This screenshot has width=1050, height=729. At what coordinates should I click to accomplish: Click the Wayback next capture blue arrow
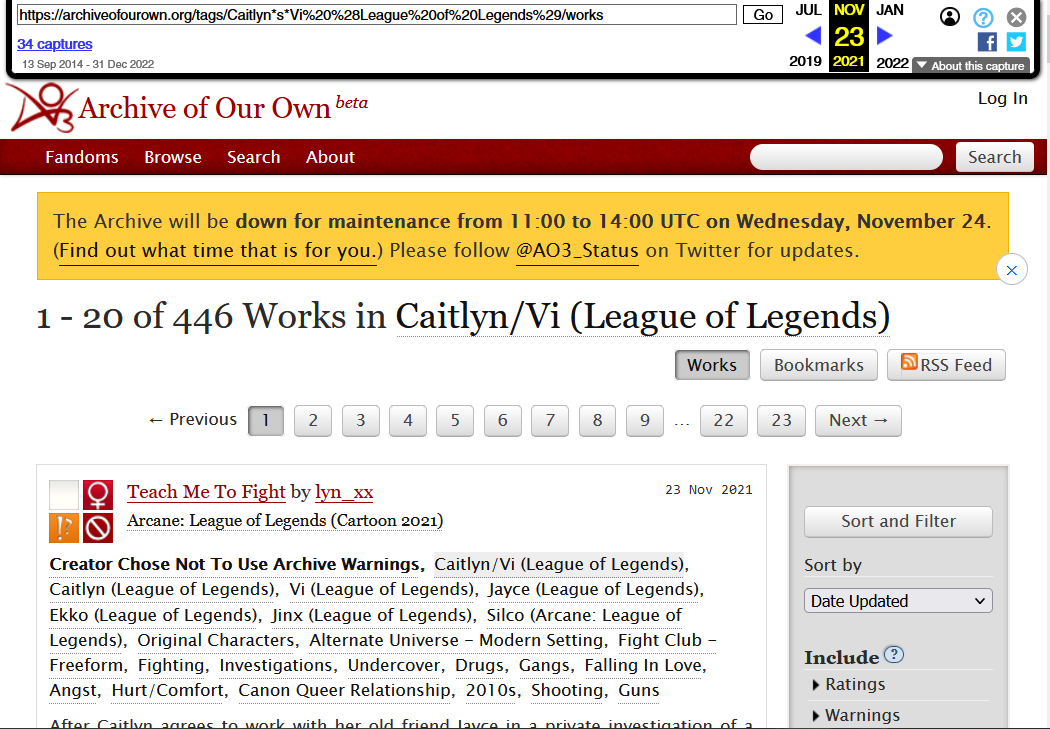coord(884,35)
